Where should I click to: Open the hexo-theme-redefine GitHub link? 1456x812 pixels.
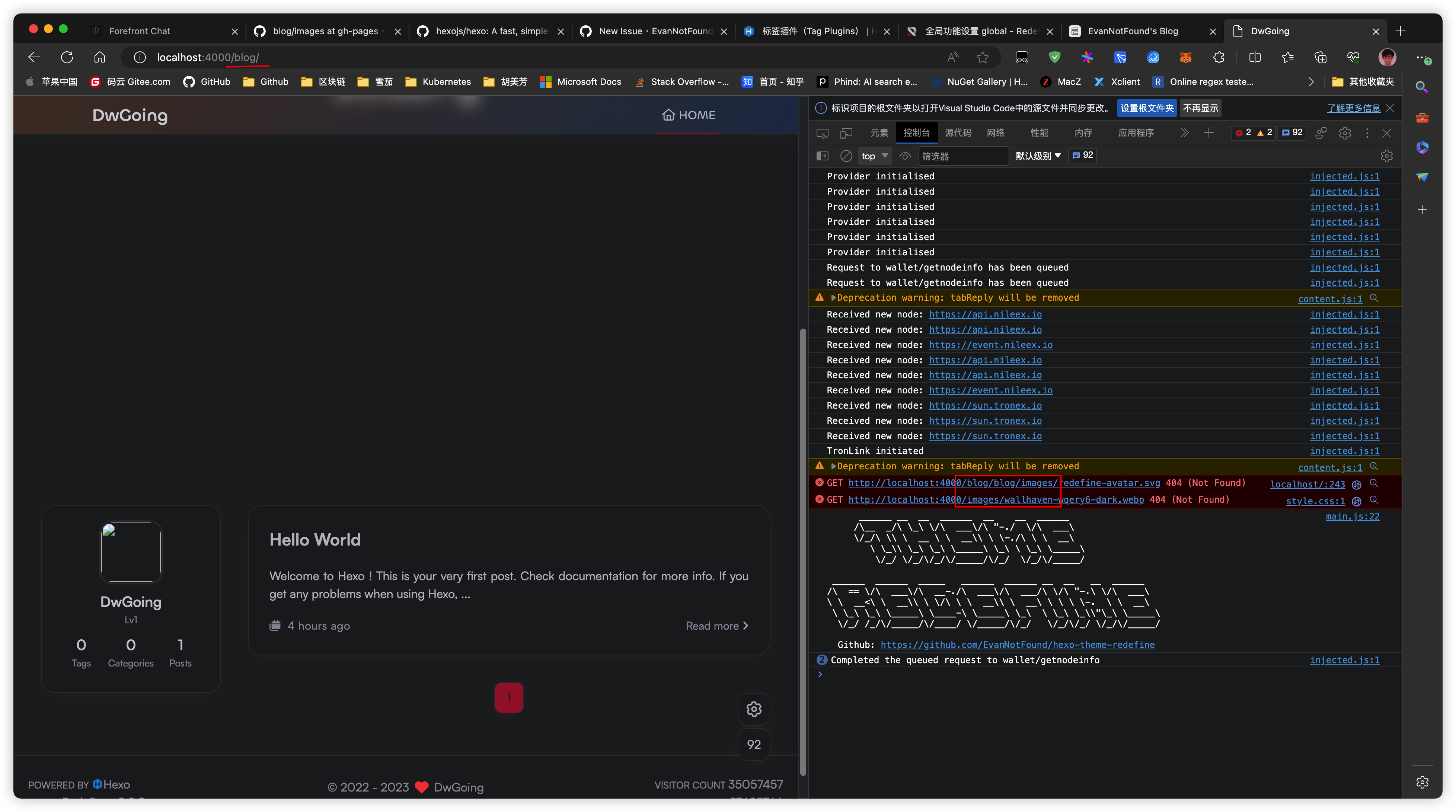click(x=1018, y=645)
